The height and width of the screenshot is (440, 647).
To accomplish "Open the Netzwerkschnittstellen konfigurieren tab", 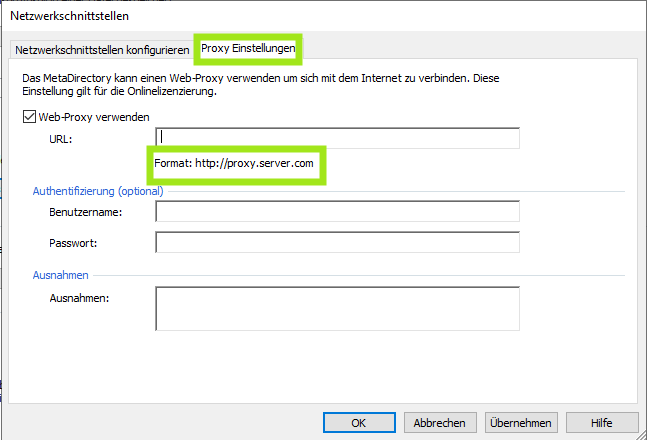I will (x=101, y=50).
